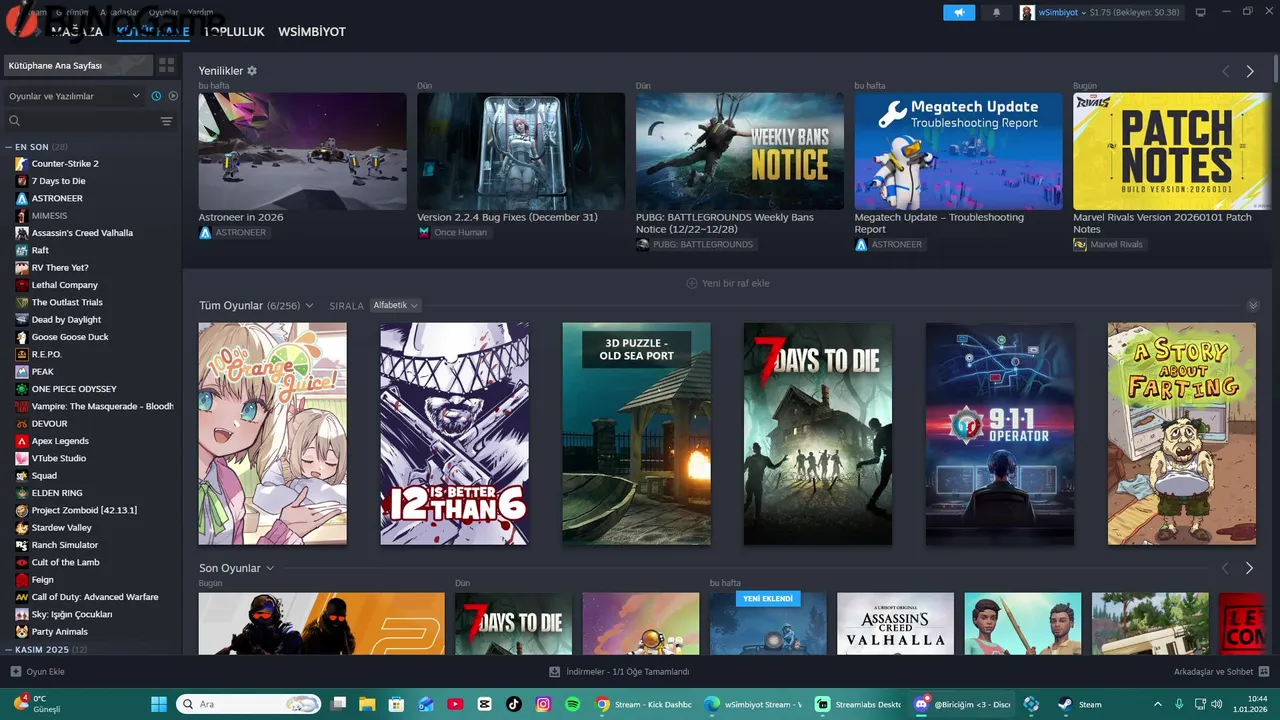Viewport: 1280px width, 720px height.
Task: Open 100% Orange Juice game cover
Action: [273, 434]
